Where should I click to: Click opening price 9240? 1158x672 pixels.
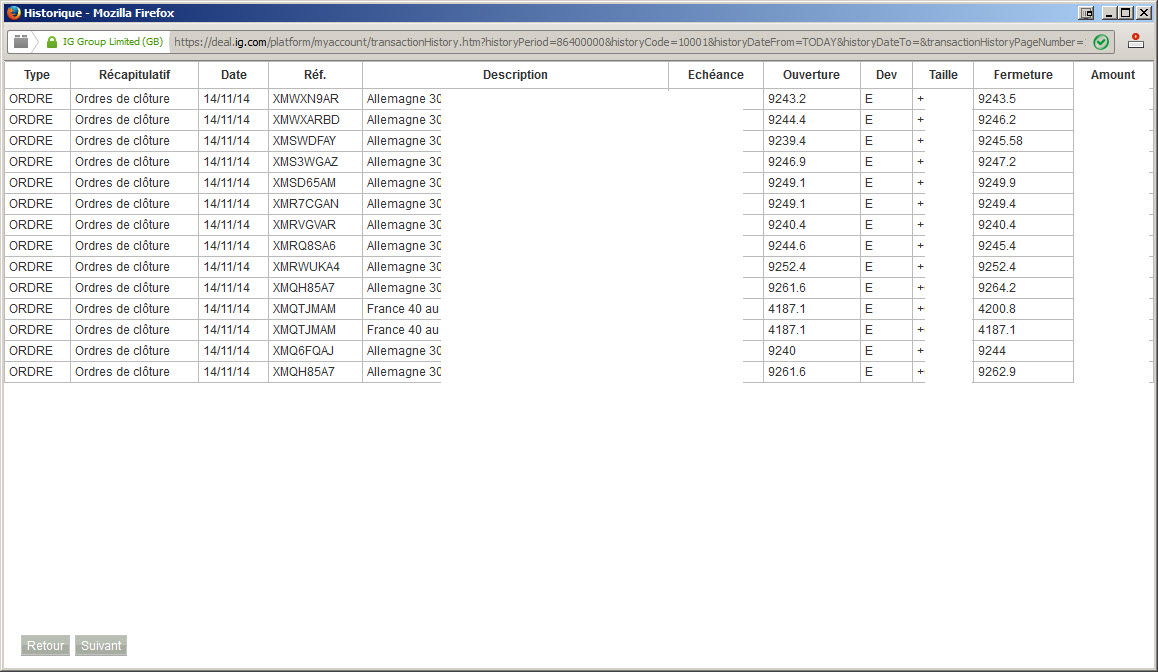[781, 351]
